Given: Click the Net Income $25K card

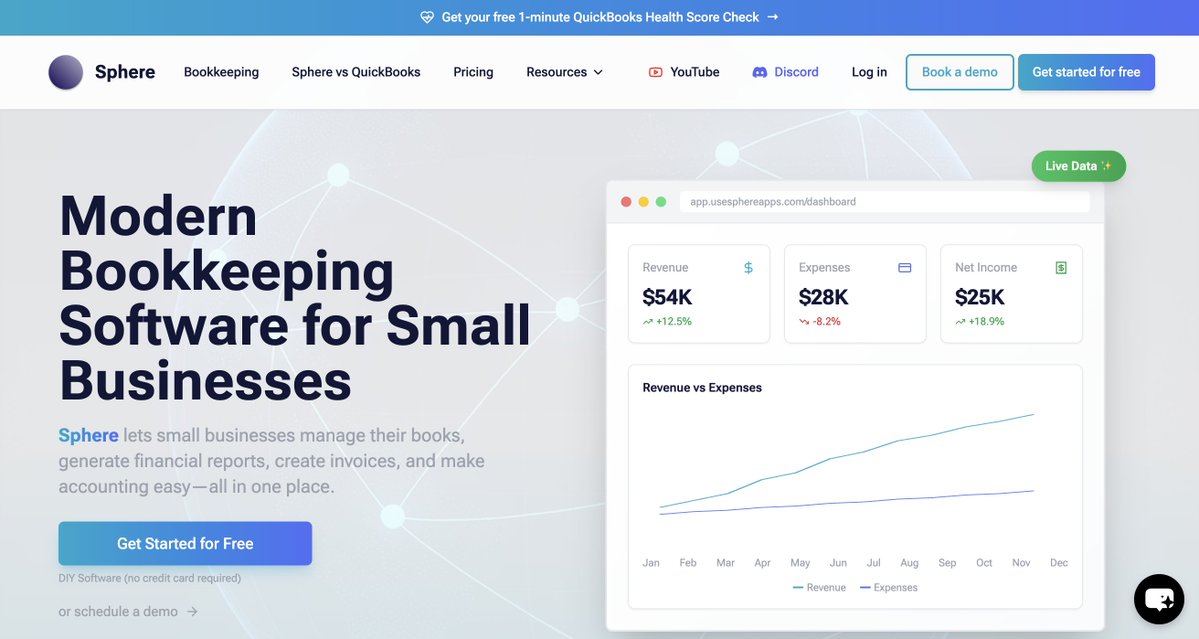Looking at the screenshot, I should click(1011, 294).
